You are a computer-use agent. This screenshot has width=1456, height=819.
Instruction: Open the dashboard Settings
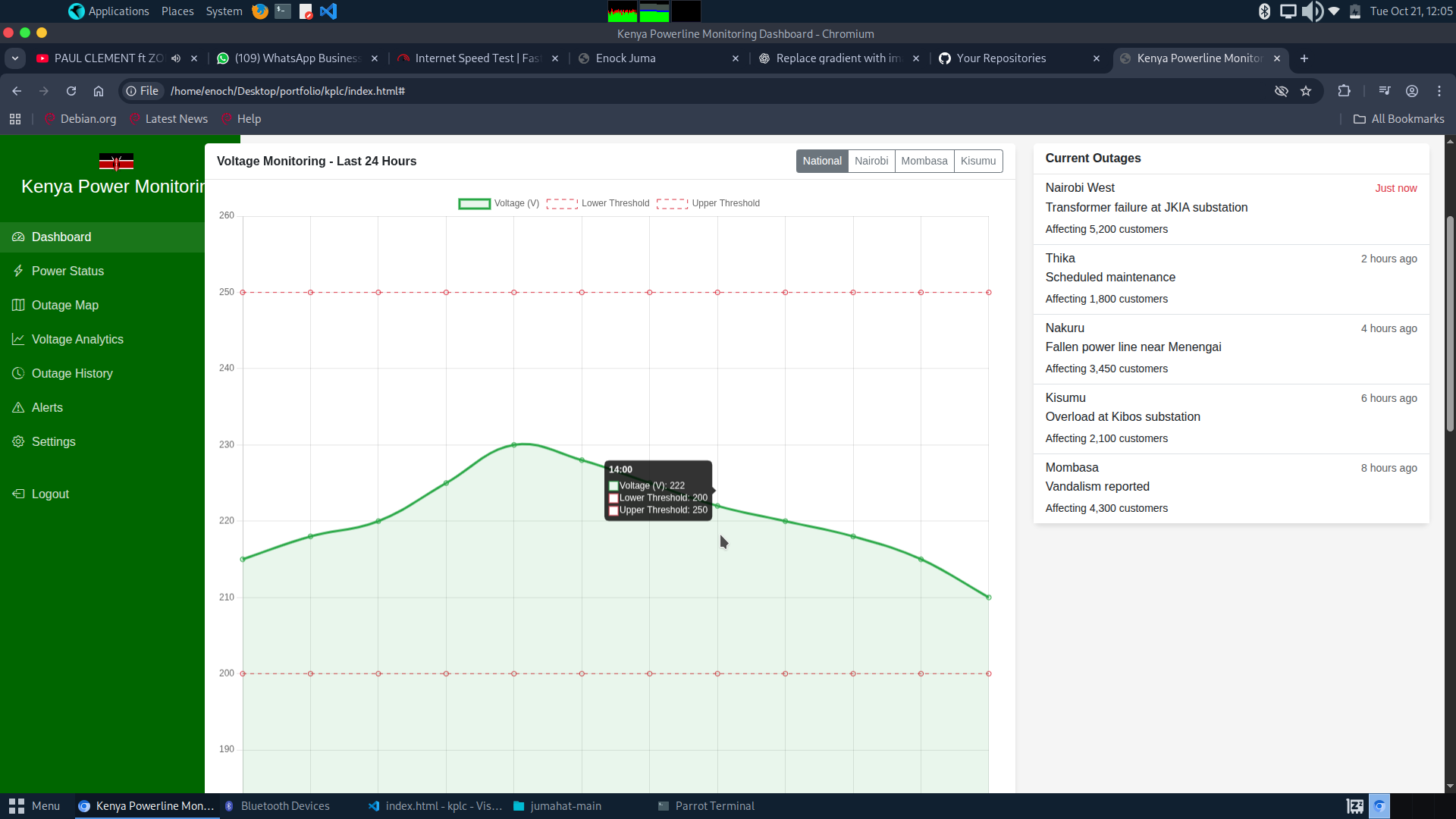(x=53, y=441)
